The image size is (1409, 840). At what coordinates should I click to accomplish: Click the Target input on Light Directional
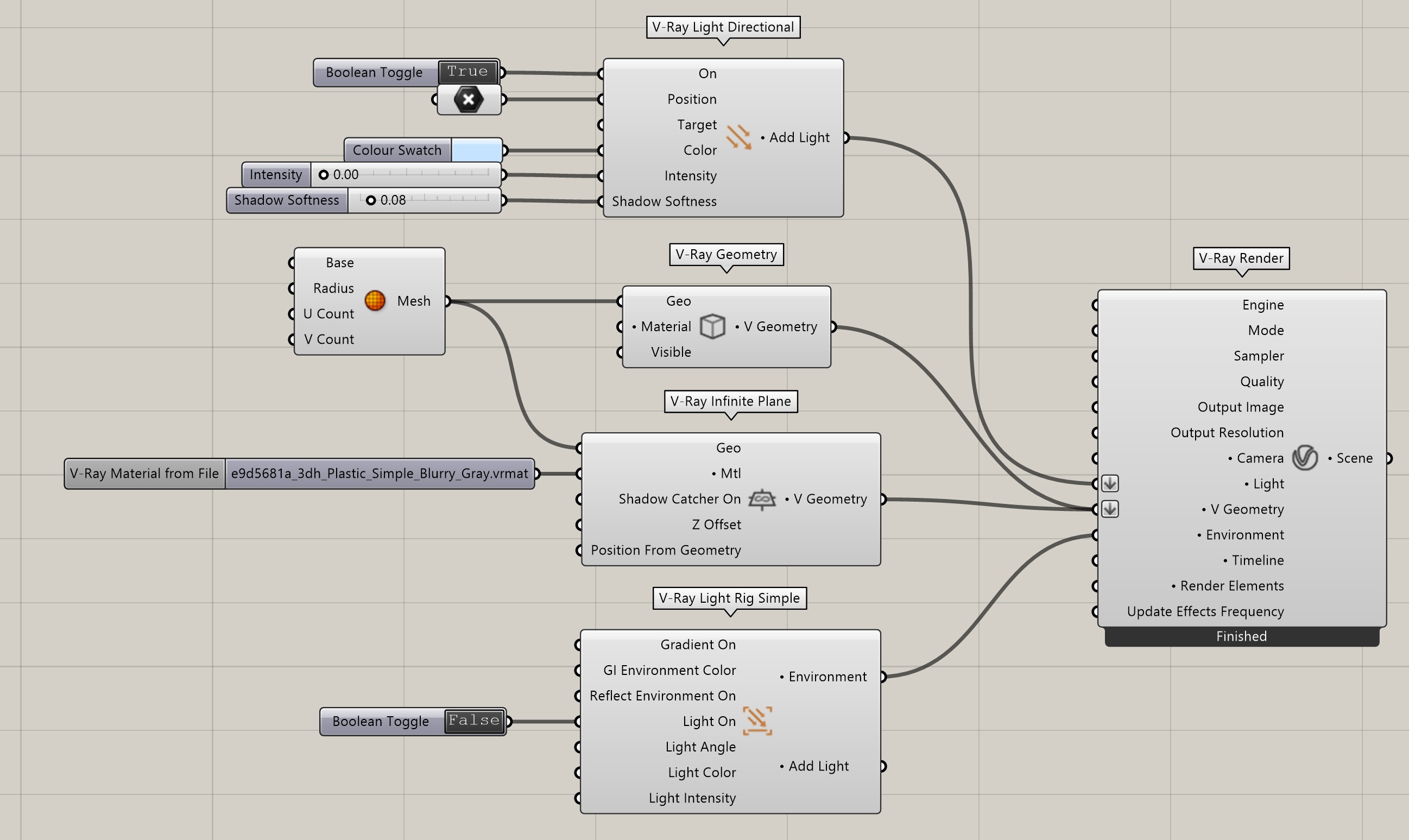tap(697, 124)
